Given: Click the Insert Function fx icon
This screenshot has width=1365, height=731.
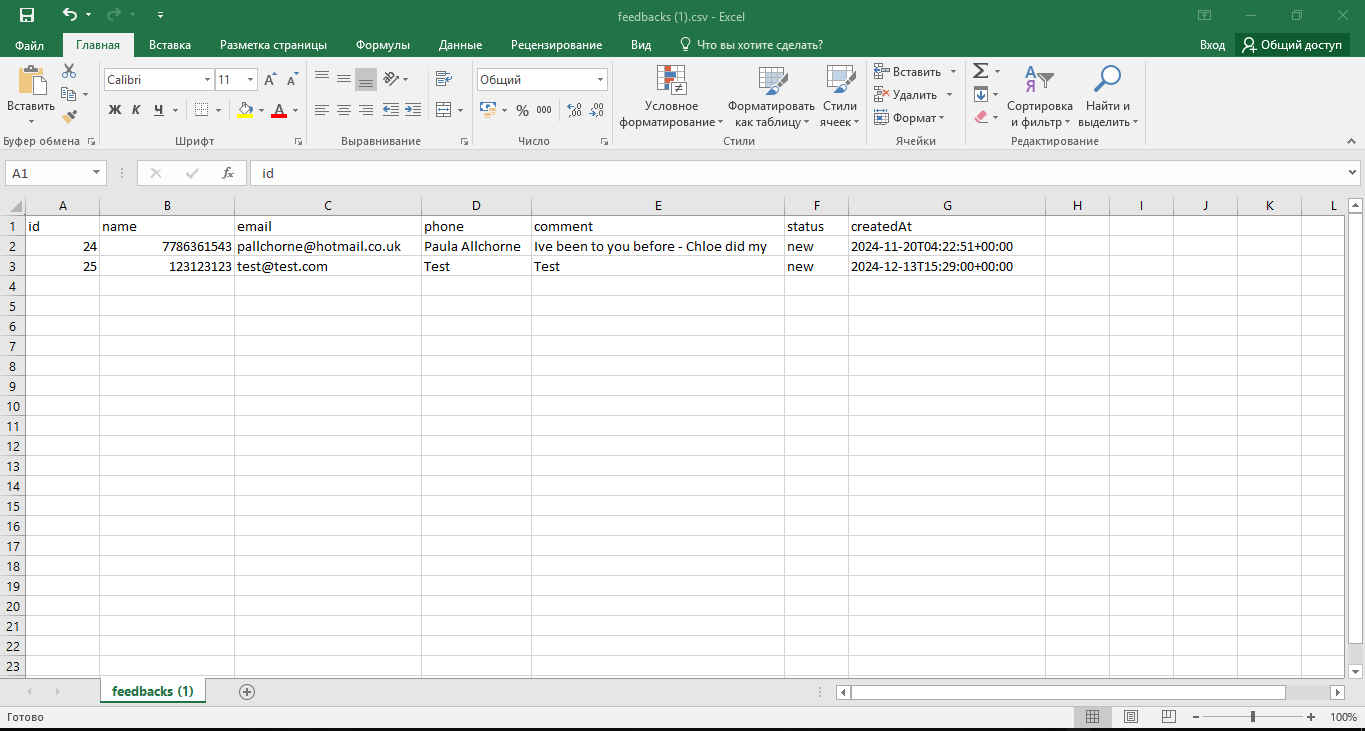Looking at the screenshot, I should pyautogui.click(x=228, y=173).
